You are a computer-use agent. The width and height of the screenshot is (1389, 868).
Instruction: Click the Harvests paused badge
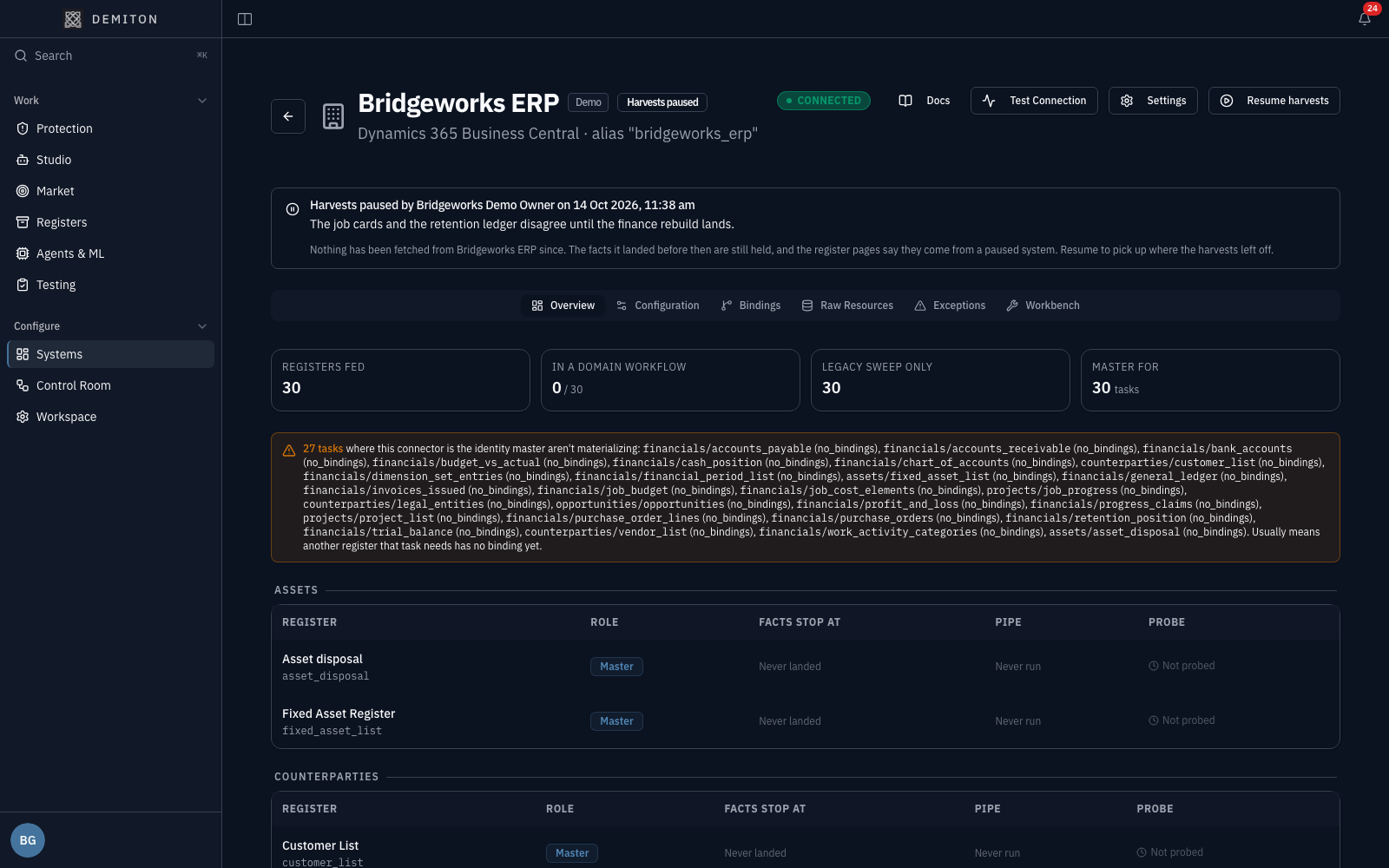(x=662, y=102)
